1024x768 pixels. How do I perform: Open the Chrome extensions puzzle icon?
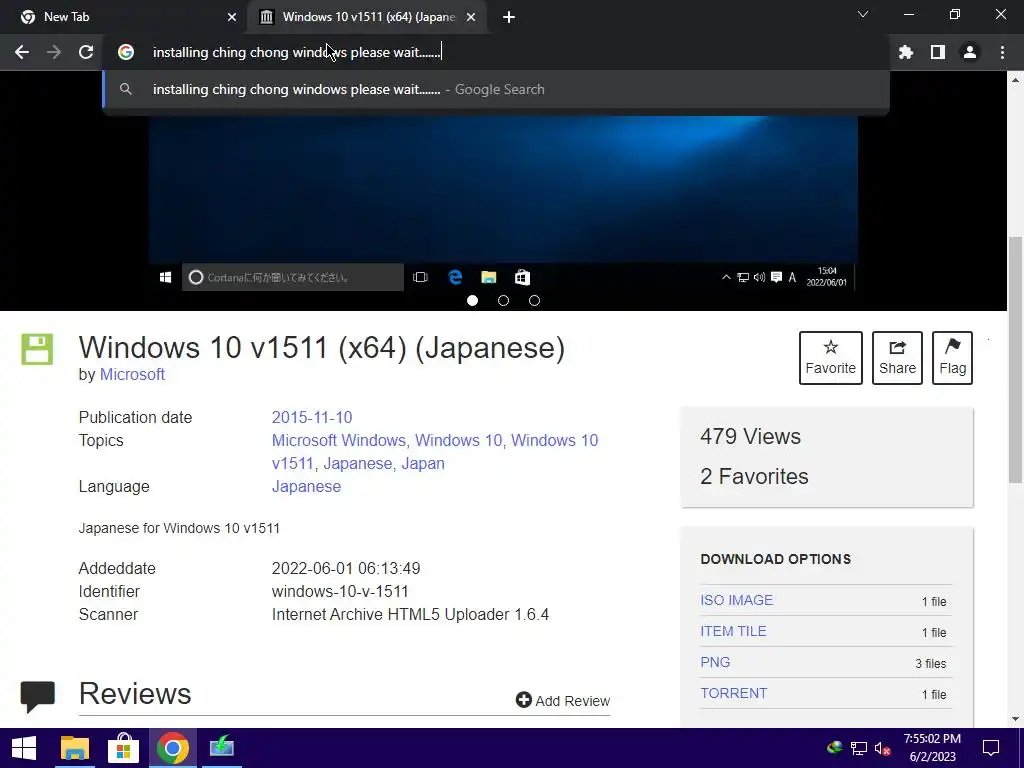[x=906, y=52]
